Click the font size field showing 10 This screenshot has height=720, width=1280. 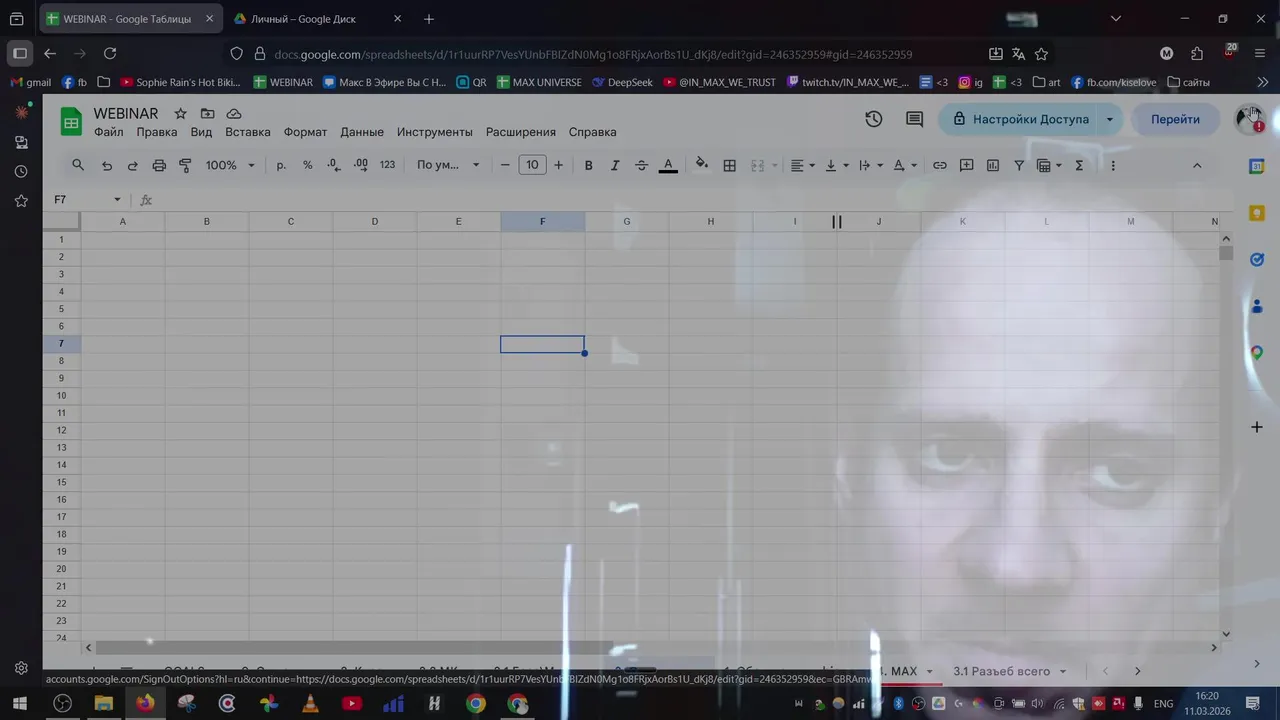point(532,165)
